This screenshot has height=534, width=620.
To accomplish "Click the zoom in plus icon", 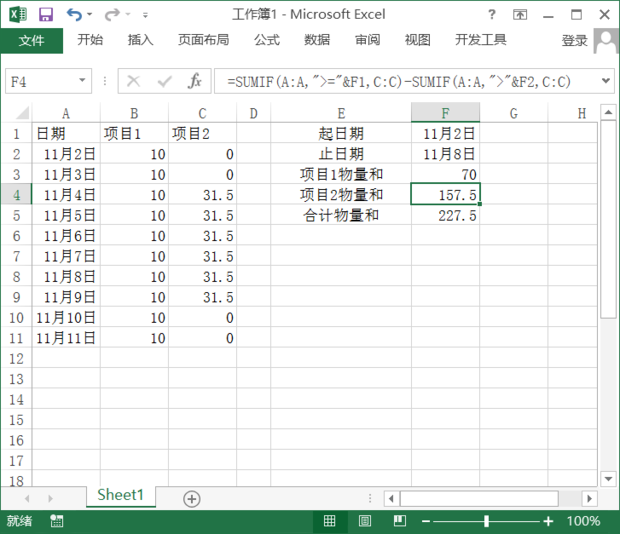I will pos(548,521).
